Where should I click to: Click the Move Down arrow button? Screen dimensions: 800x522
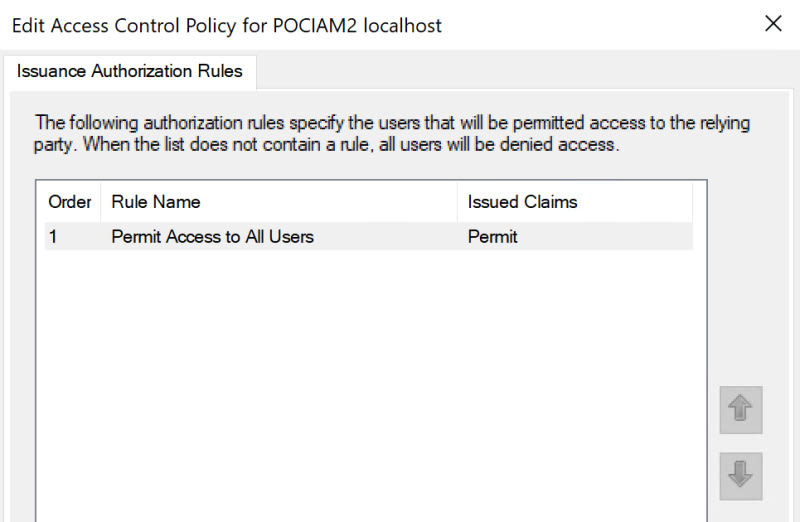[x=740, y=476]
